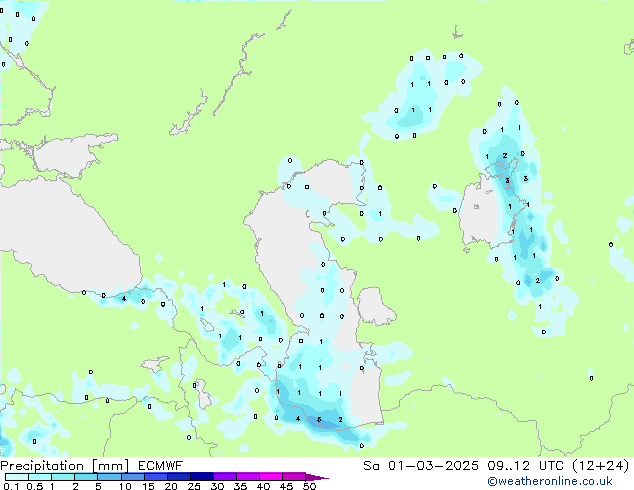Image resolution: width=634 pixels, height=490 pixels.
Task: Click the ECMWF model label
Action: (161, 466)
